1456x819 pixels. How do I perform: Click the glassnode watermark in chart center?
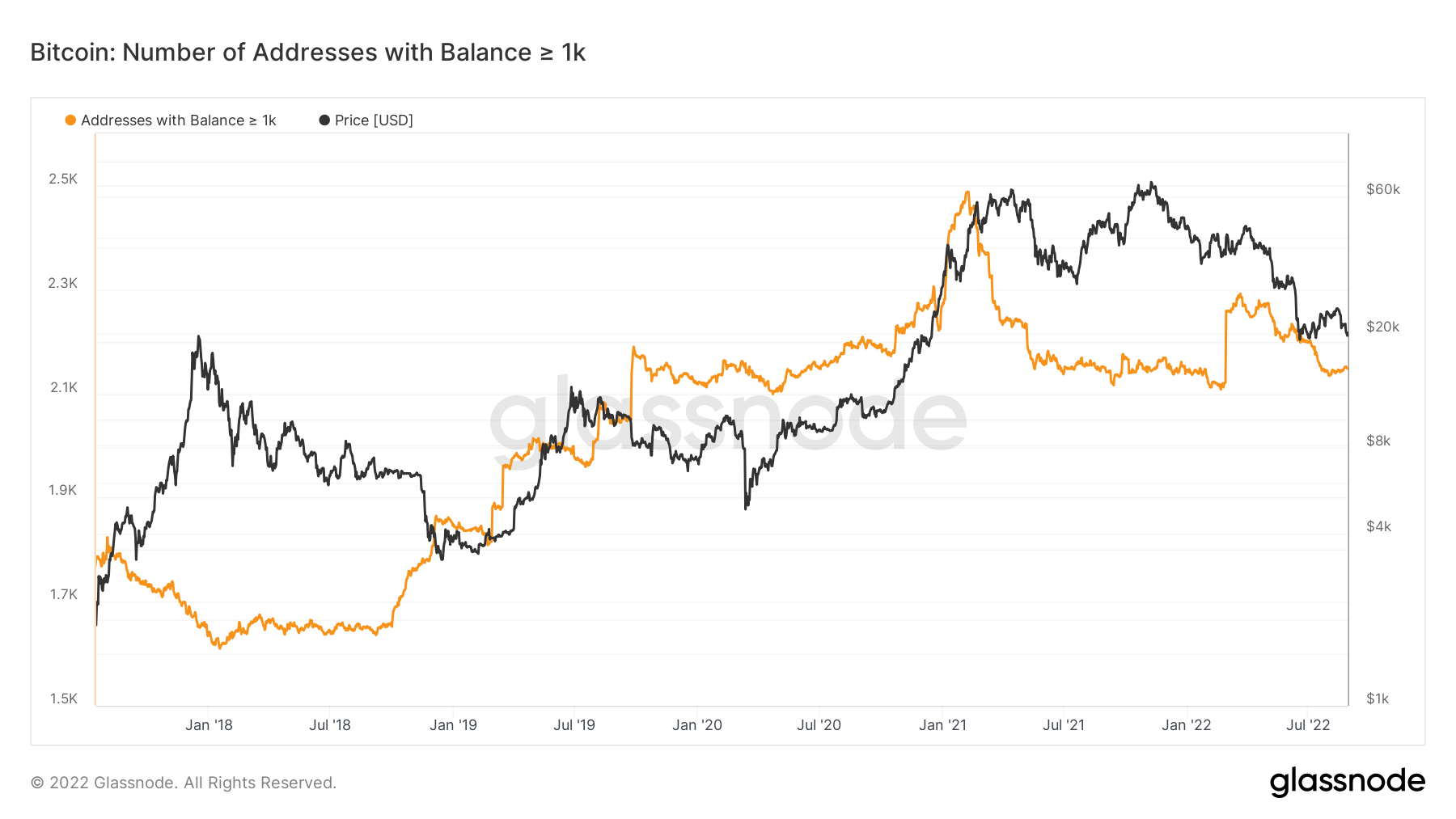pyautogui.click(x=727, y=416)
